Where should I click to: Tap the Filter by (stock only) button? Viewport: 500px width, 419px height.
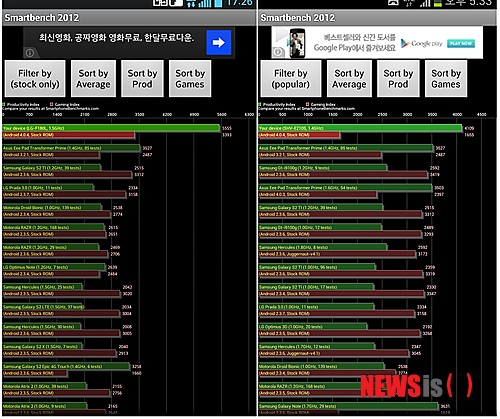35,79
